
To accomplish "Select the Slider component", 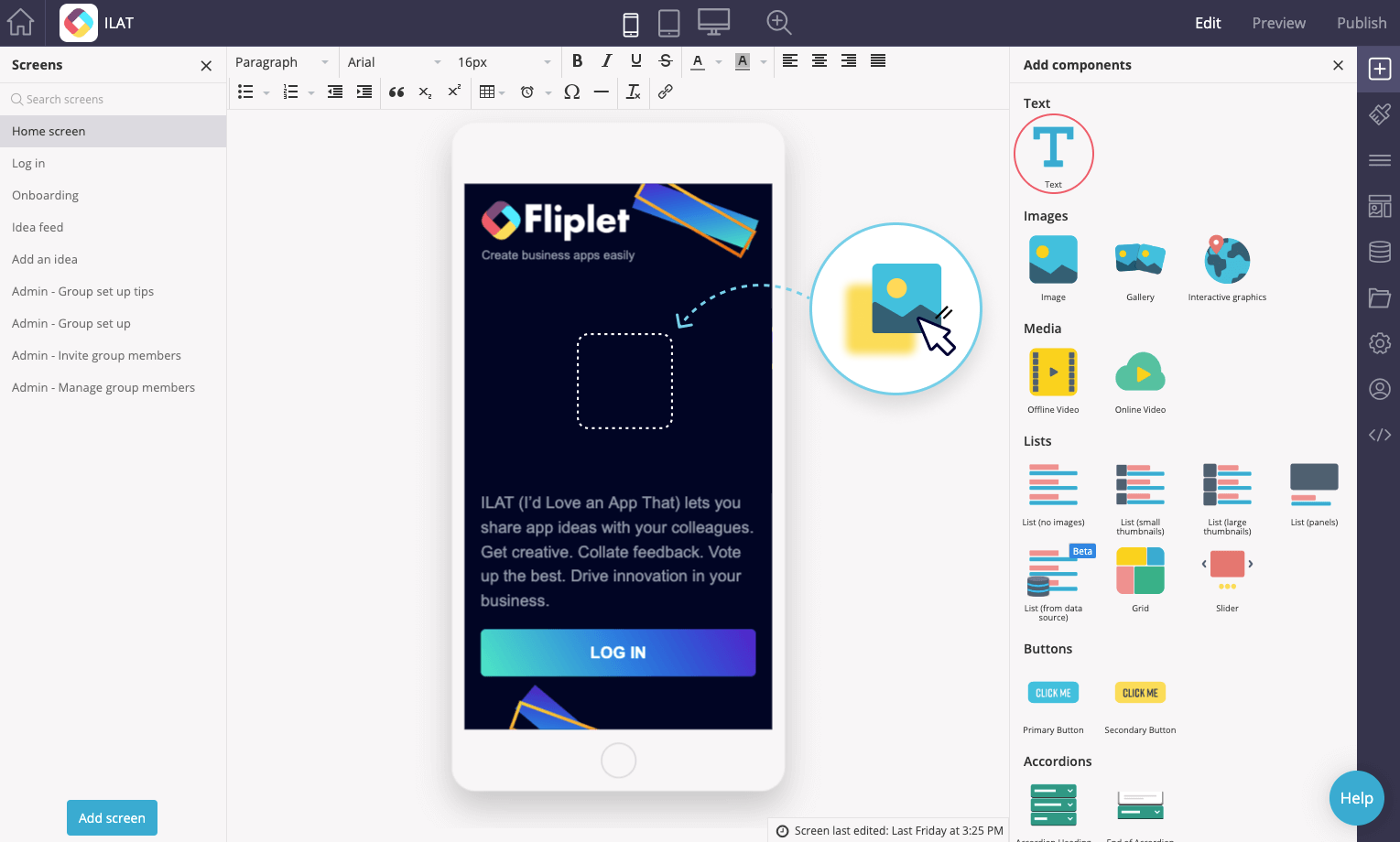I will (x=1227, y=580).
